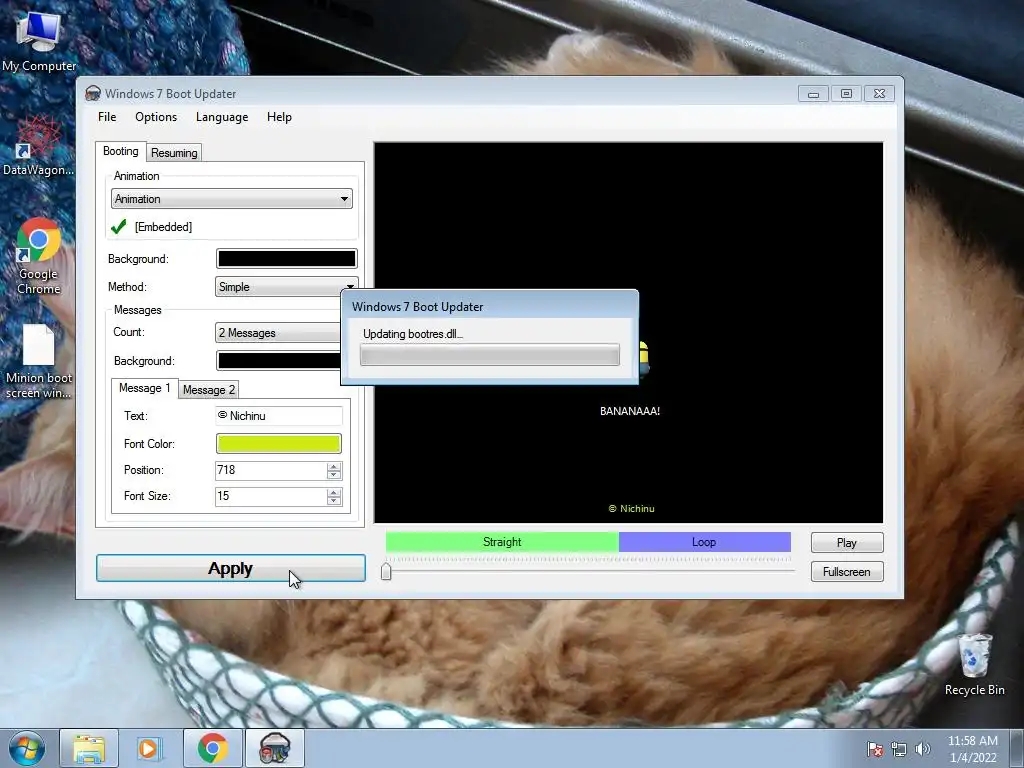Click the Windows Start orb
1024x768 pixels.
[x=27, y=748]
